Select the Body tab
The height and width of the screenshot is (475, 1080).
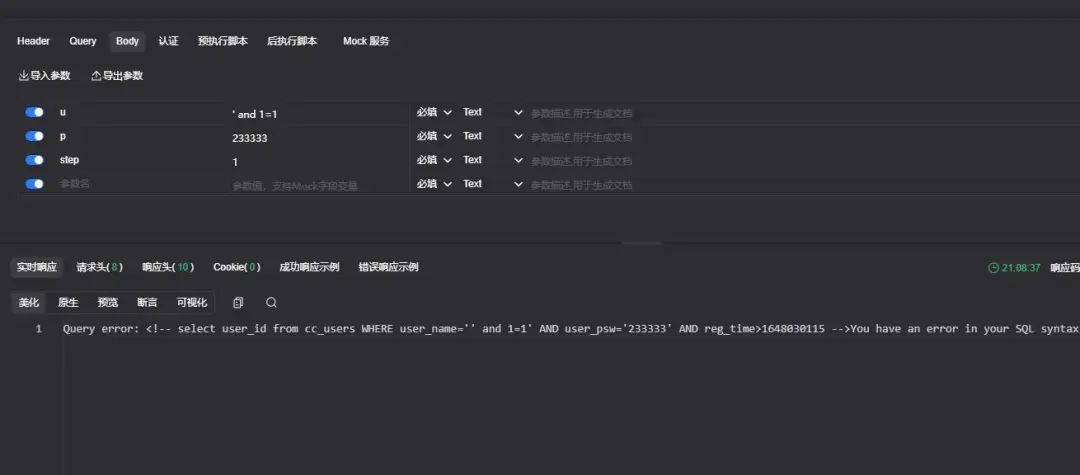click(x=127, y=41)
